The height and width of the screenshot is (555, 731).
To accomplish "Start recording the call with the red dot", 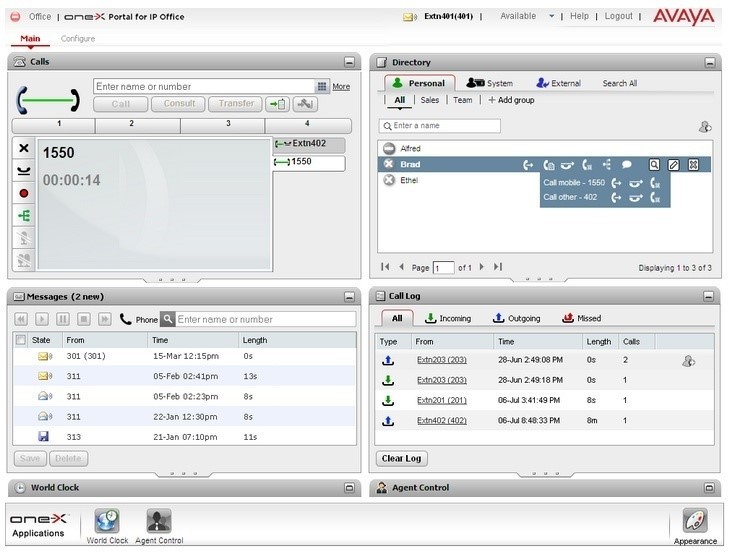I will pos(24,193).
